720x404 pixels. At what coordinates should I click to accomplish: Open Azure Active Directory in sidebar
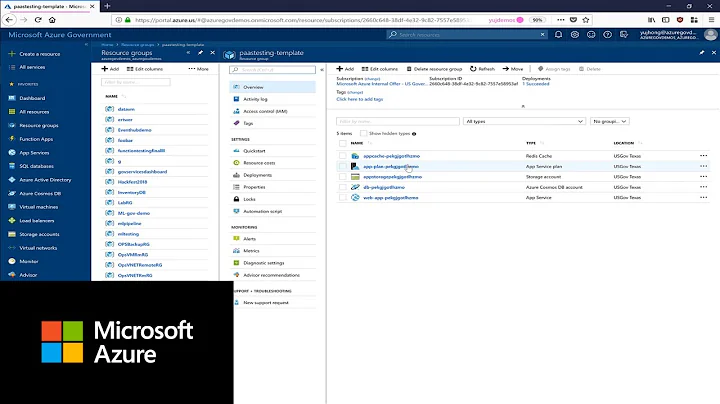pos(45,180)
